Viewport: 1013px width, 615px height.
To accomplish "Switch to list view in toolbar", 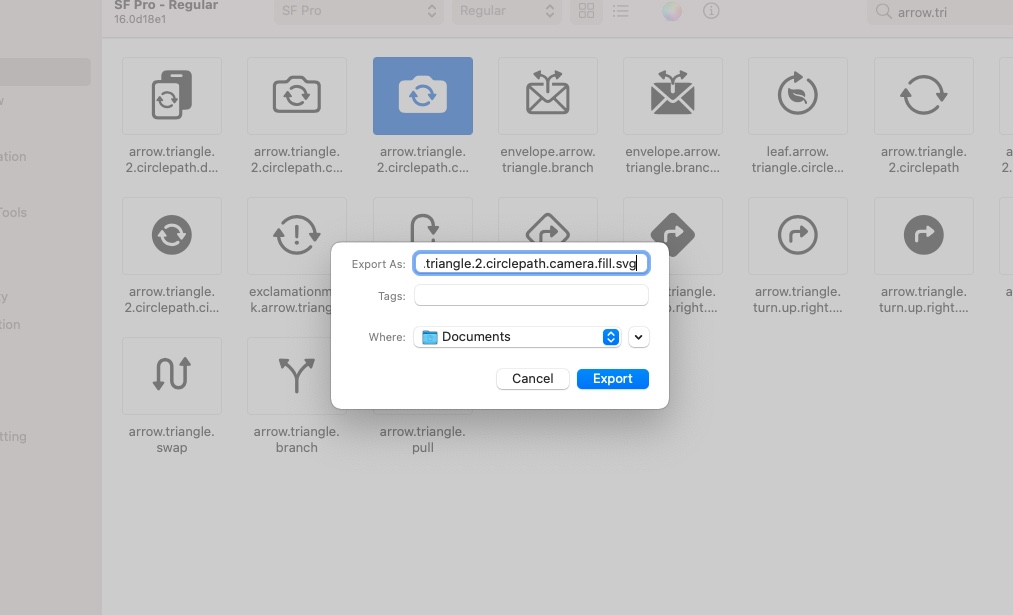I will coord(621,11).
